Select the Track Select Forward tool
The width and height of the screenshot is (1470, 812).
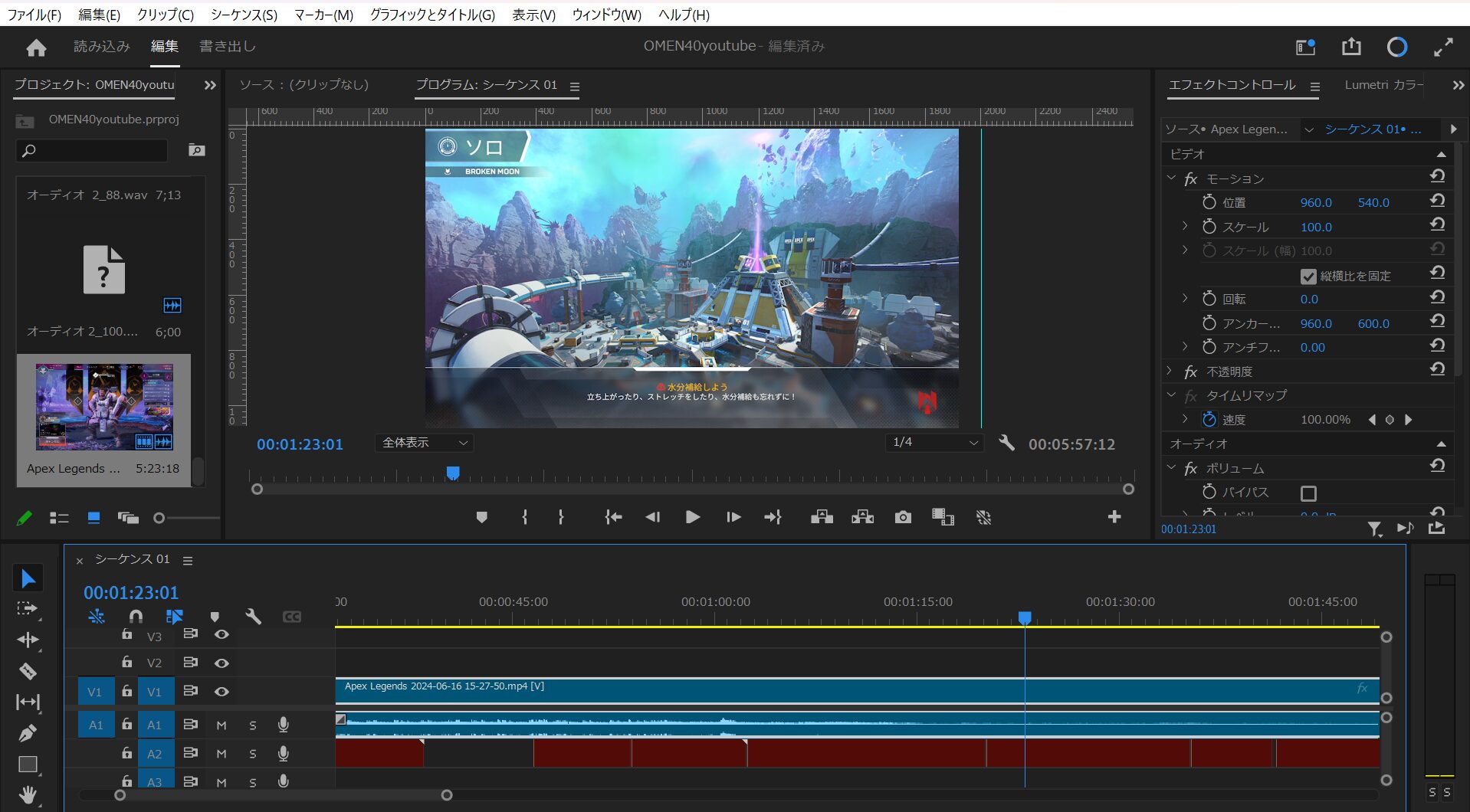click(x=28, y=609)
